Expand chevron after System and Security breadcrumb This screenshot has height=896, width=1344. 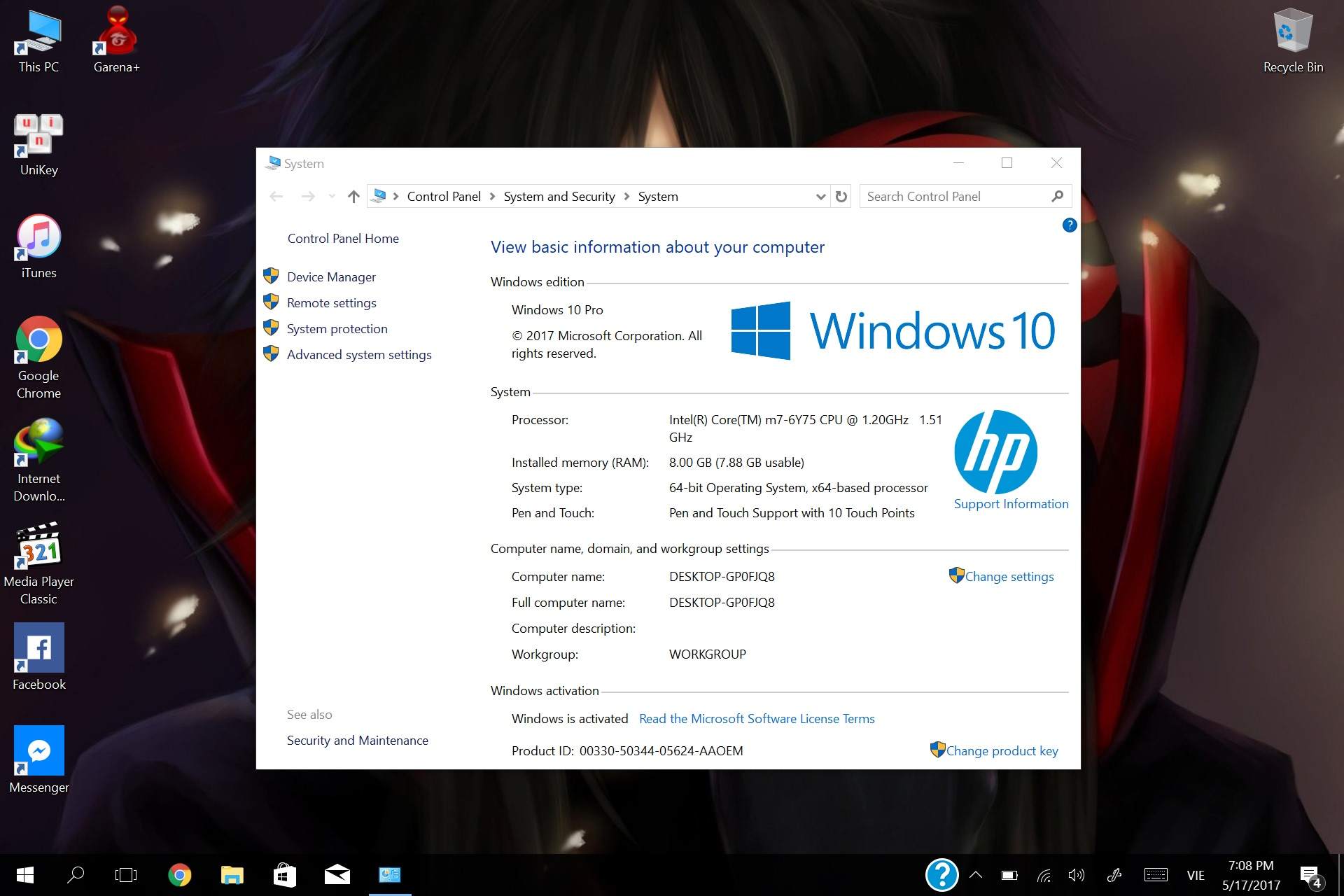coord(626,197)
